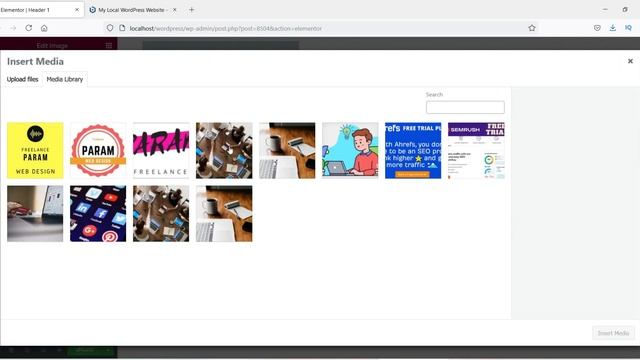Image resolution: width=640 pixels, height=360 pixels.
Task: Choose the social media app icons image
Action: click(98, 213)
